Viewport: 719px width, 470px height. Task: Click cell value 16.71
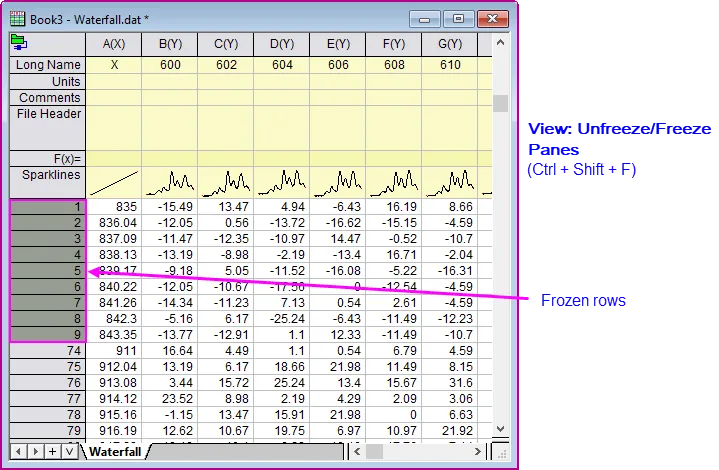(394, 255)
